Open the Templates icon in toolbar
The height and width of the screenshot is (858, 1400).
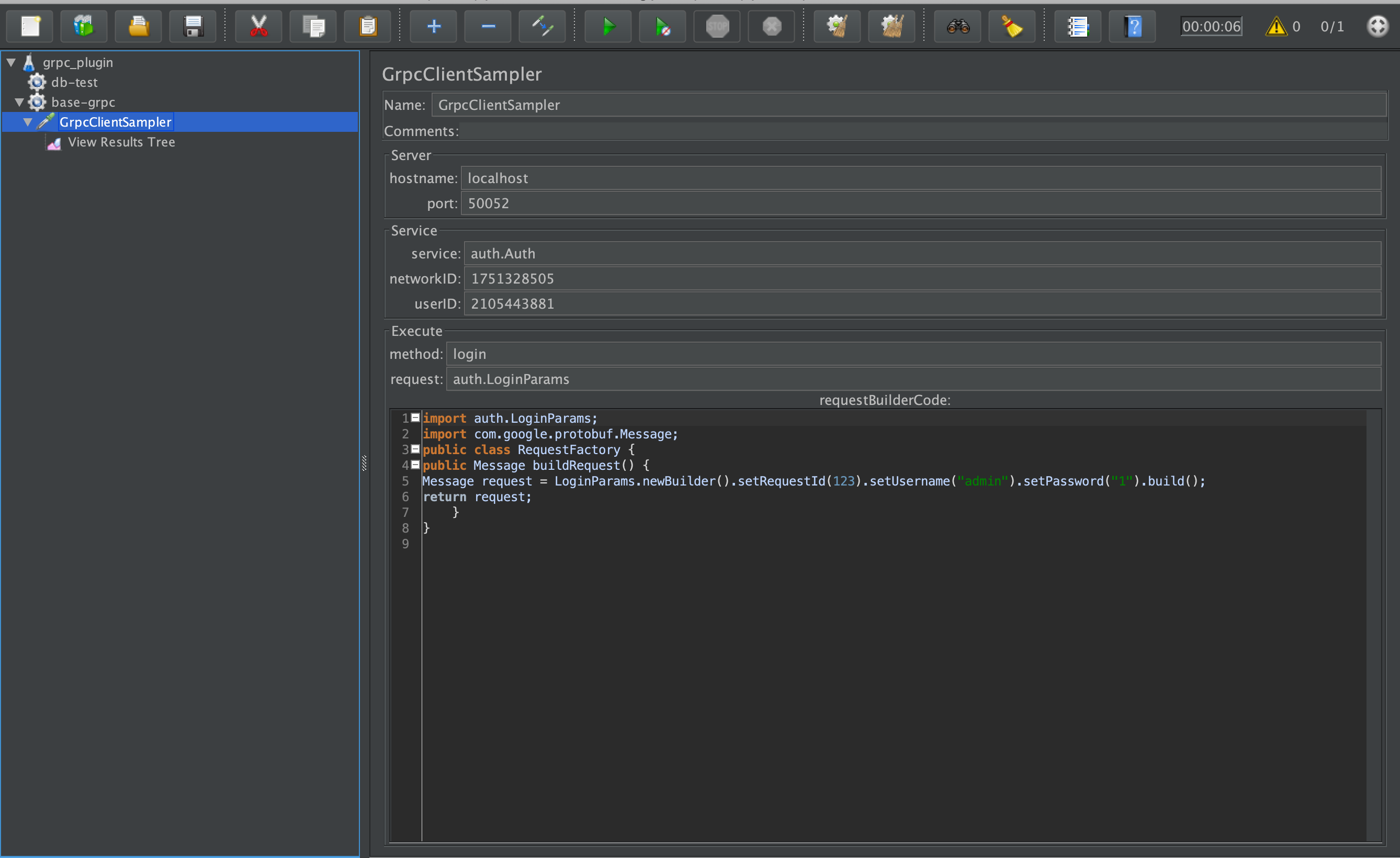(x=84, y=26)
